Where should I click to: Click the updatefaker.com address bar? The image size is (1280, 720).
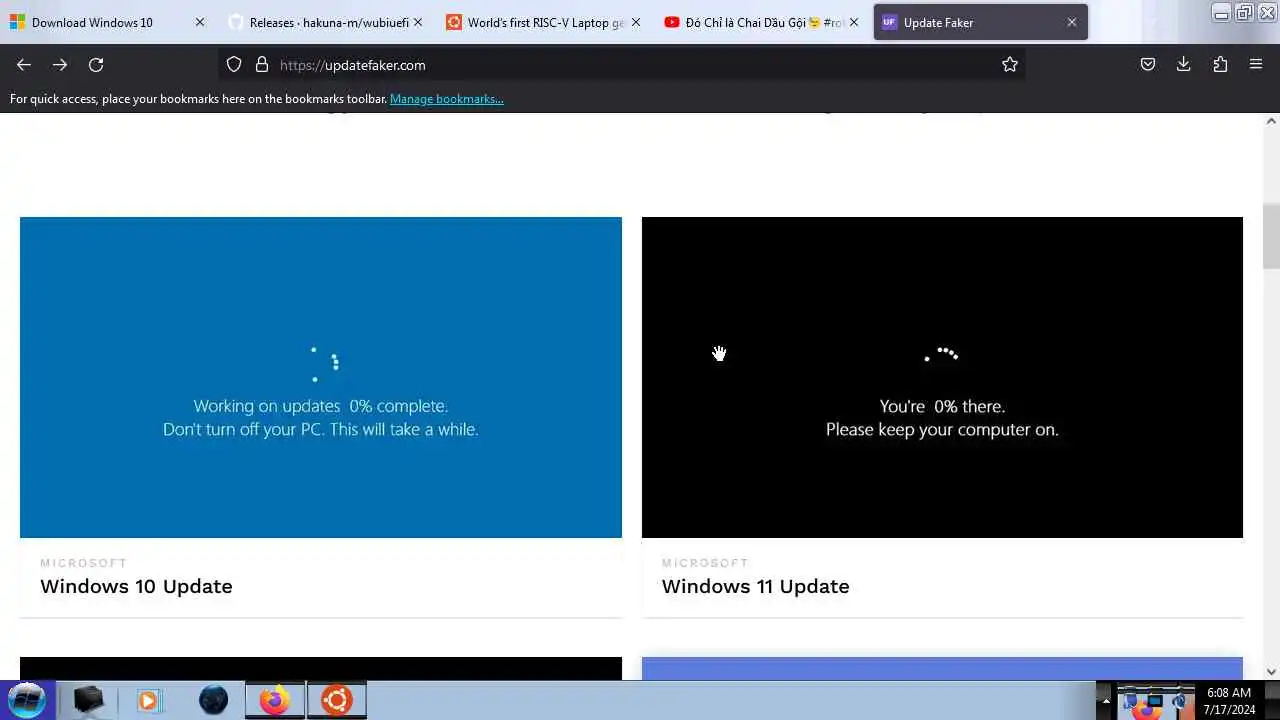(x=620, y=65)
